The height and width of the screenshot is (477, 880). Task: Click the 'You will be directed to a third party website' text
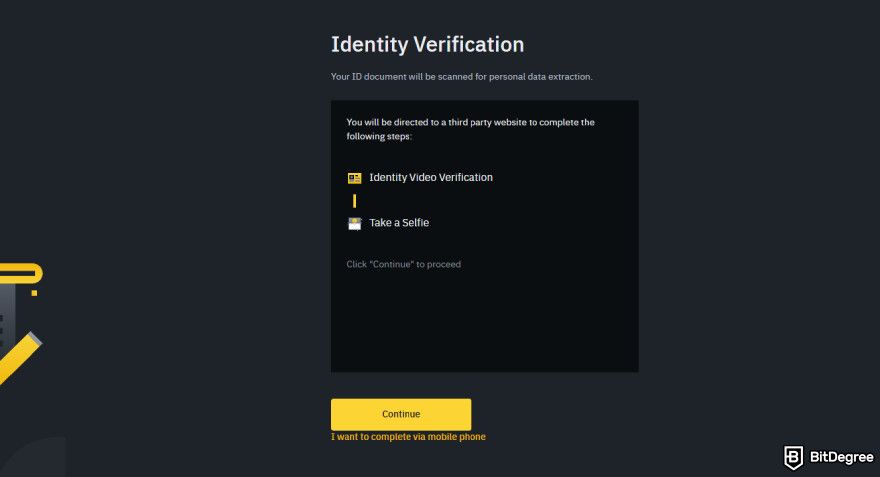[x=470, y=129]
